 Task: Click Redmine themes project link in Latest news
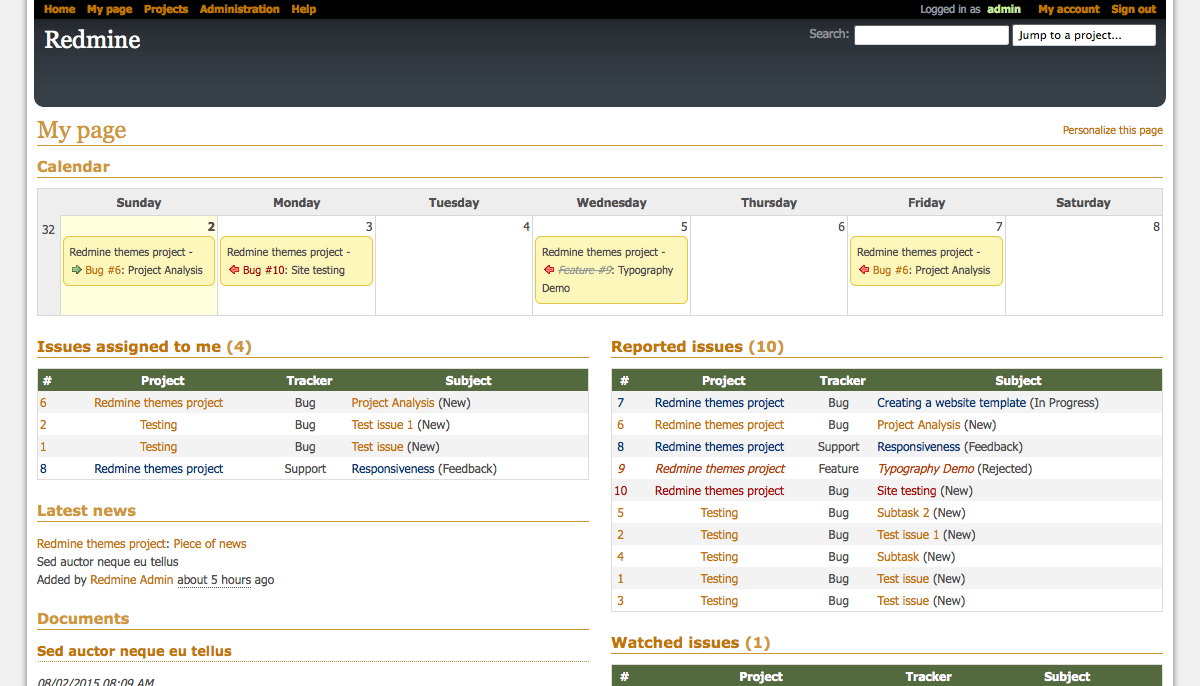point(101,544)
